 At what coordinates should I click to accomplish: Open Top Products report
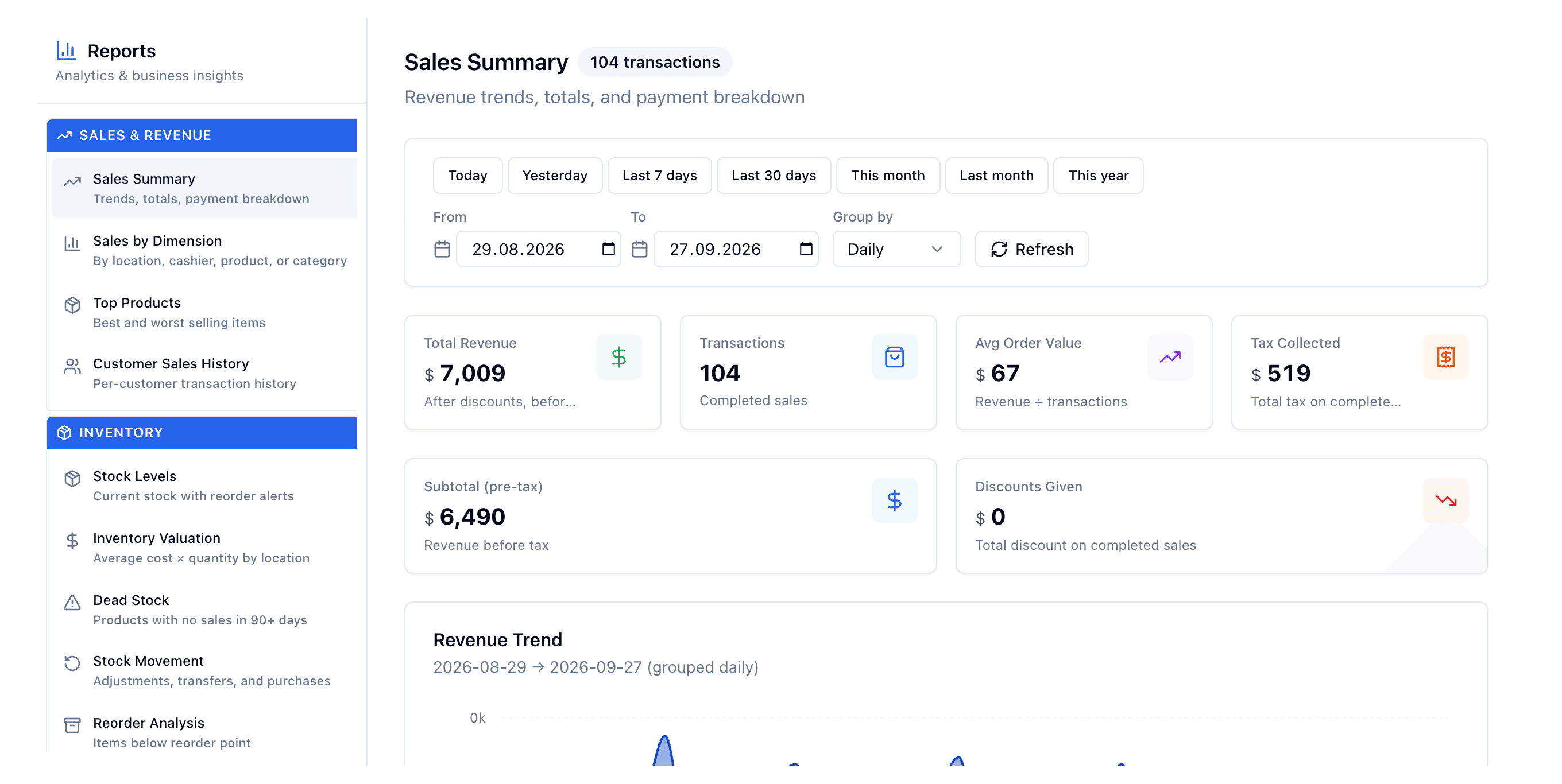pos(204,312)
